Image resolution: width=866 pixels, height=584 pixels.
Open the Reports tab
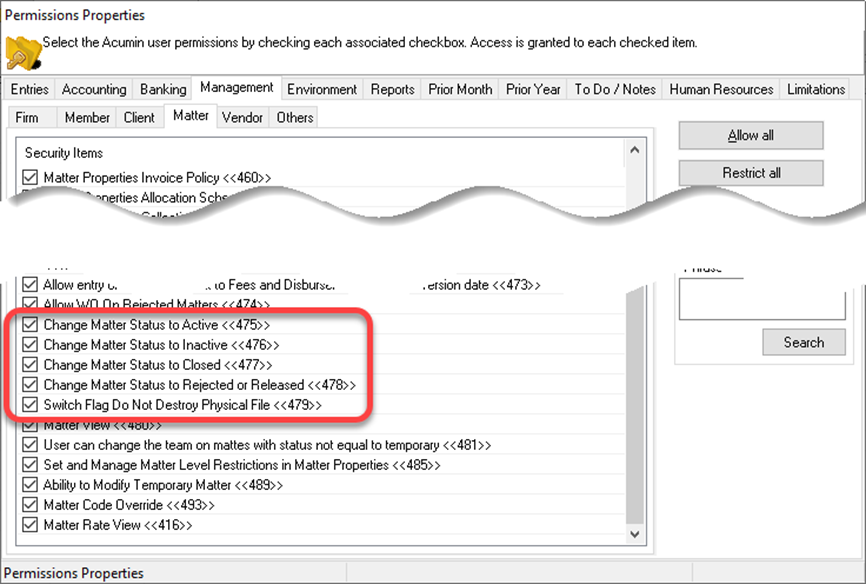392,89
